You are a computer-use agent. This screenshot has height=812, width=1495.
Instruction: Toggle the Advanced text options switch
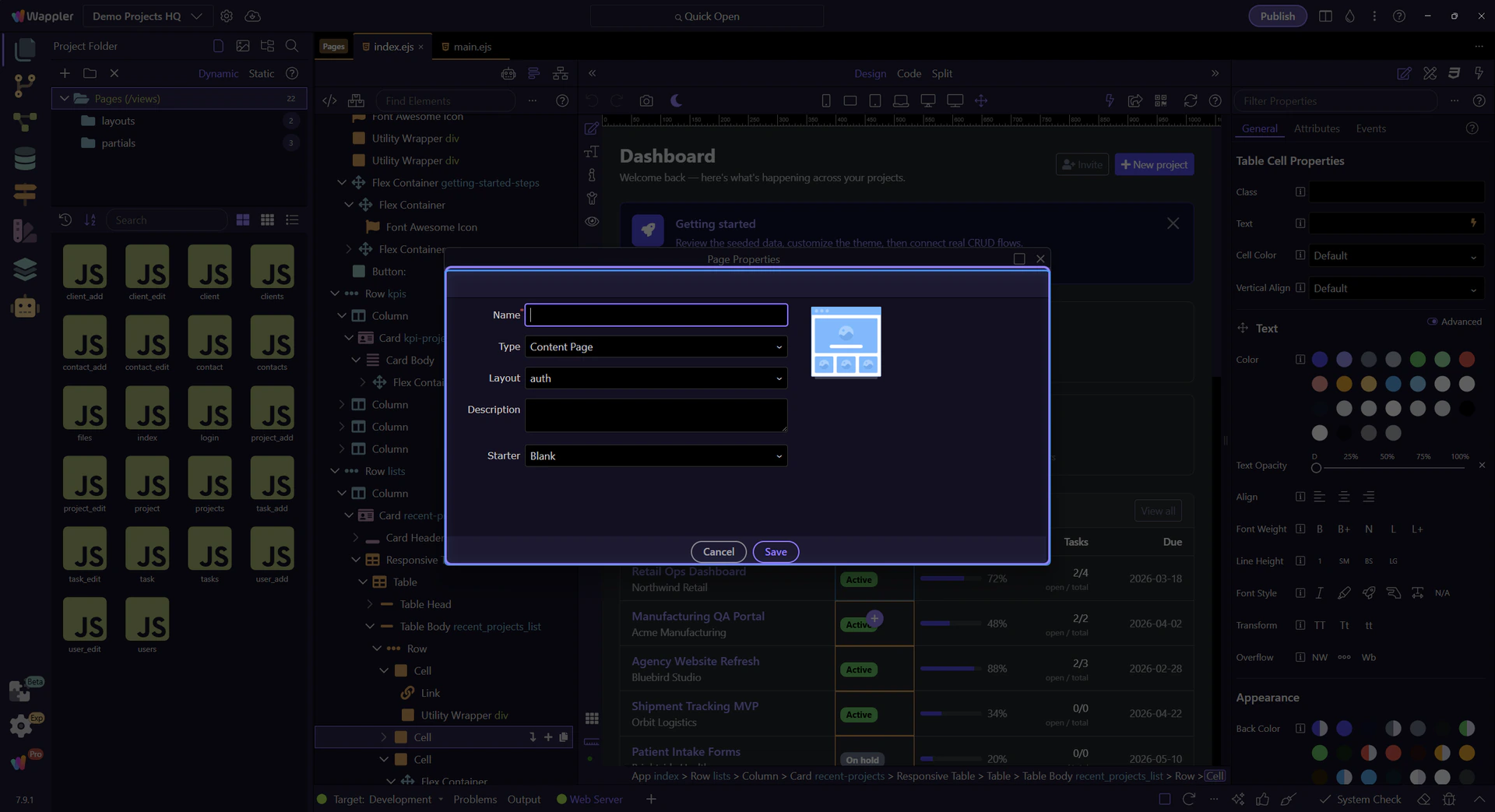coord(1432,322)
